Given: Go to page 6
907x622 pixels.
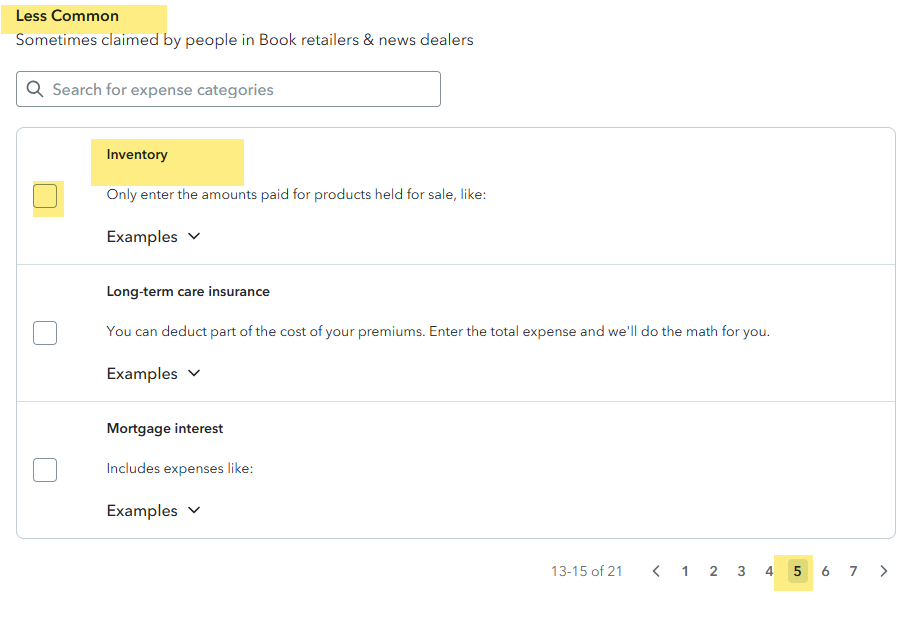Looking at the screenshot, I should [825, 572].
